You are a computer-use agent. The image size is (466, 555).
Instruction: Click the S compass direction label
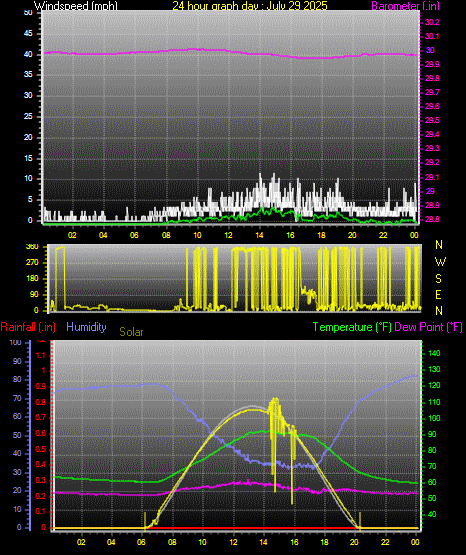pos(438,279)
